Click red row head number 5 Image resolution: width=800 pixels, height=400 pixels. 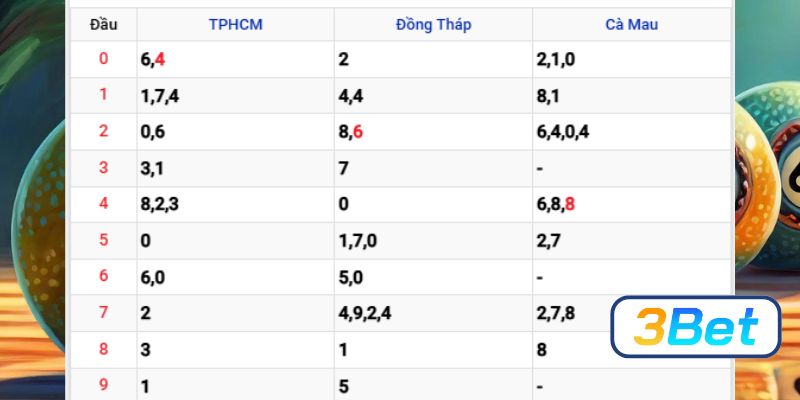coord(103,241)
